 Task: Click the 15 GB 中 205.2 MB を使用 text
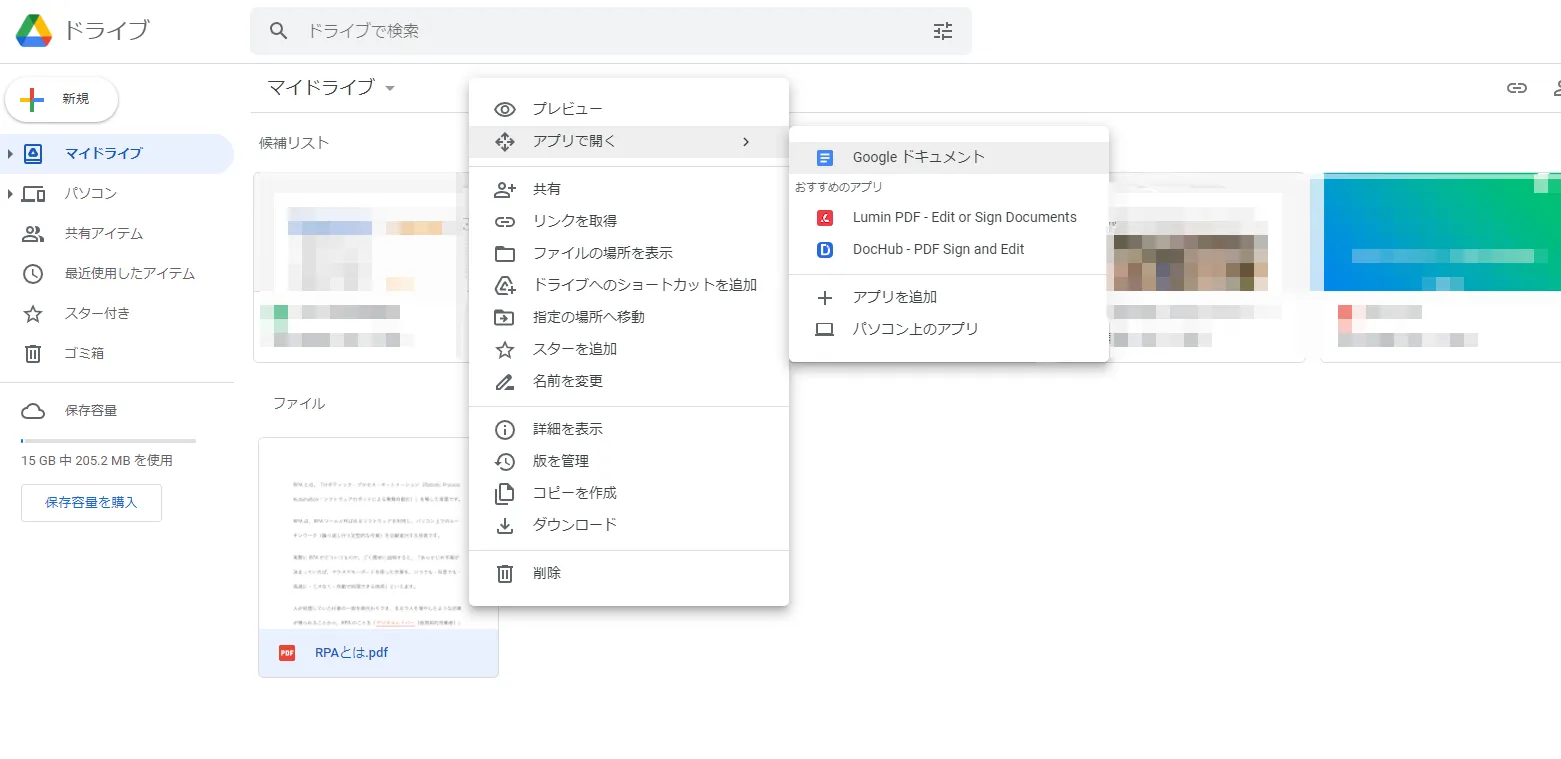(97, 461)
